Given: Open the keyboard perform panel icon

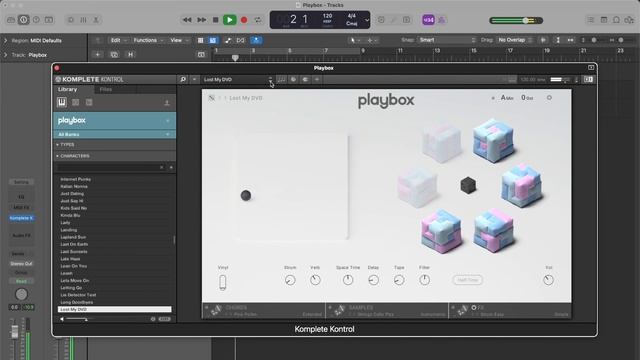Looking at the screenshot, I should point(281,79).
